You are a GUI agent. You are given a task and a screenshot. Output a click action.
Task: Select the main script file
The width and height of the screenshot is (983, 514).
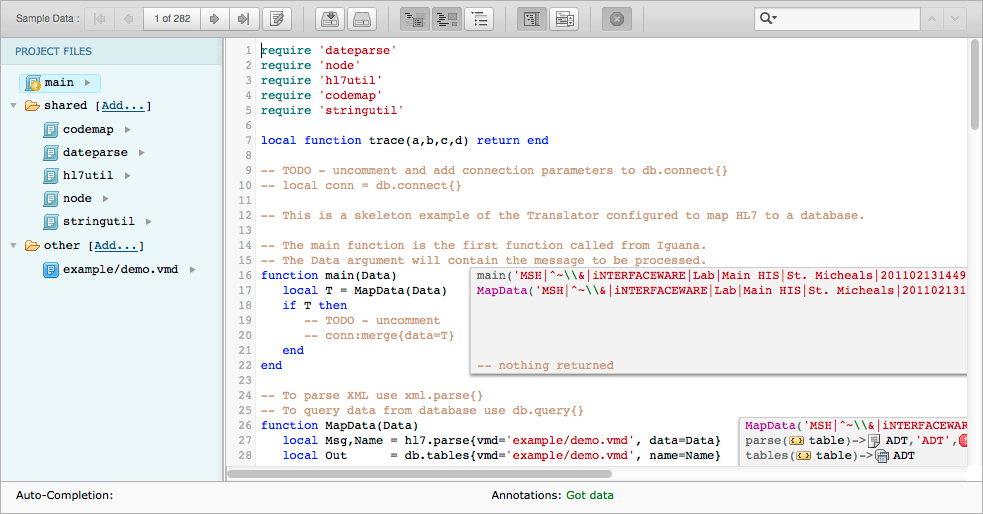click(x=59, y=83)
